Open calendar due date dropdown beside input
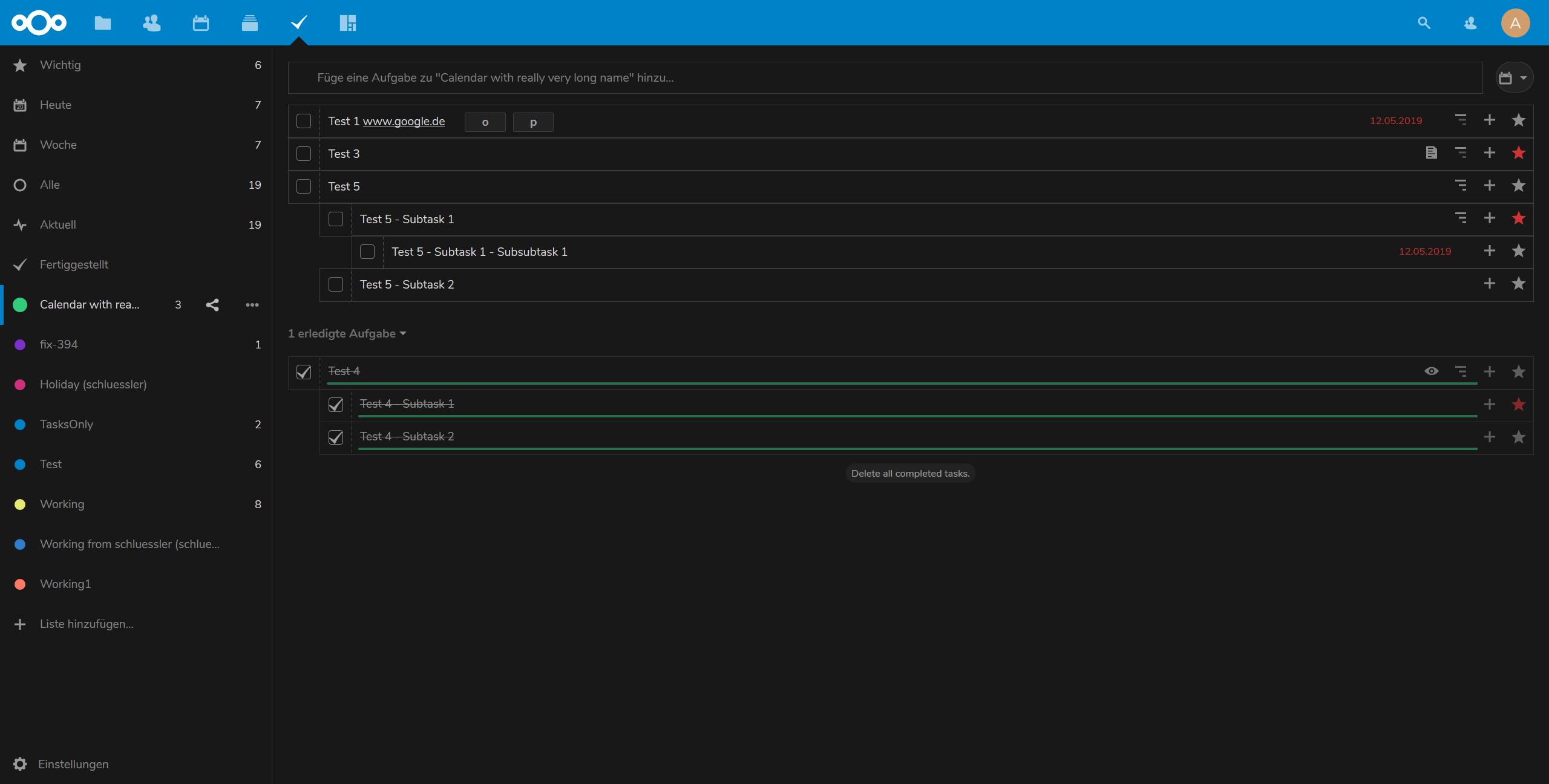This screenshot has width=1549, height=784. [1514, 78]
